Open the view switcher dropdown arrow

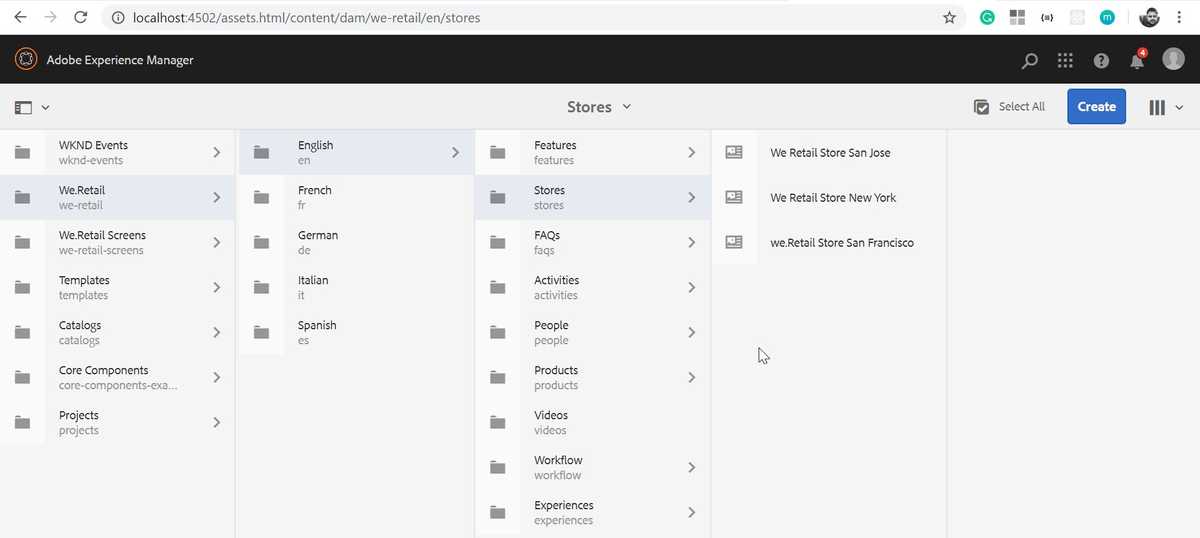click(x=1179, y=108)
